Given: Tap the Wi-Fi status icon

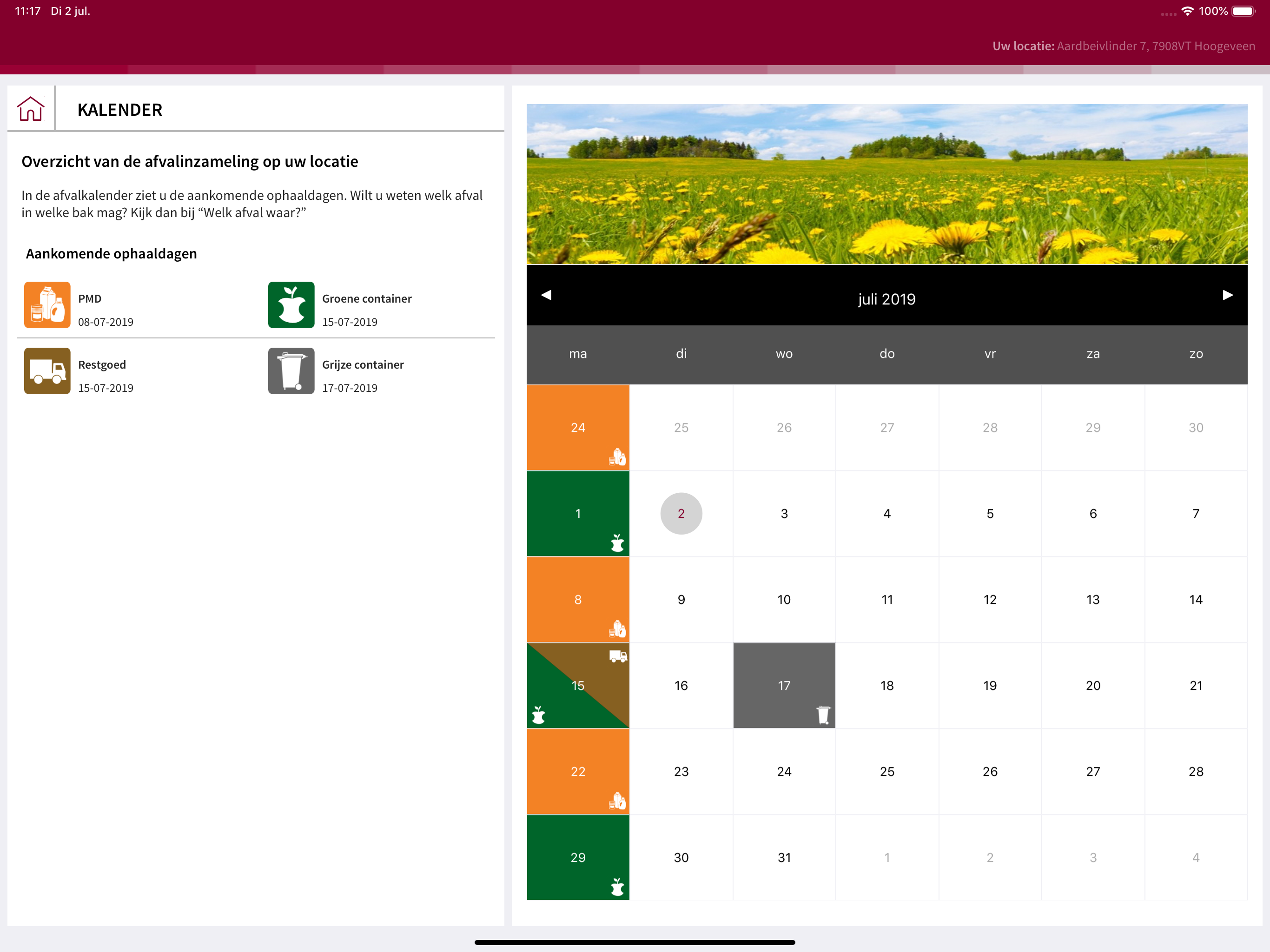Looking at the screenshot, I should 1187,11.
